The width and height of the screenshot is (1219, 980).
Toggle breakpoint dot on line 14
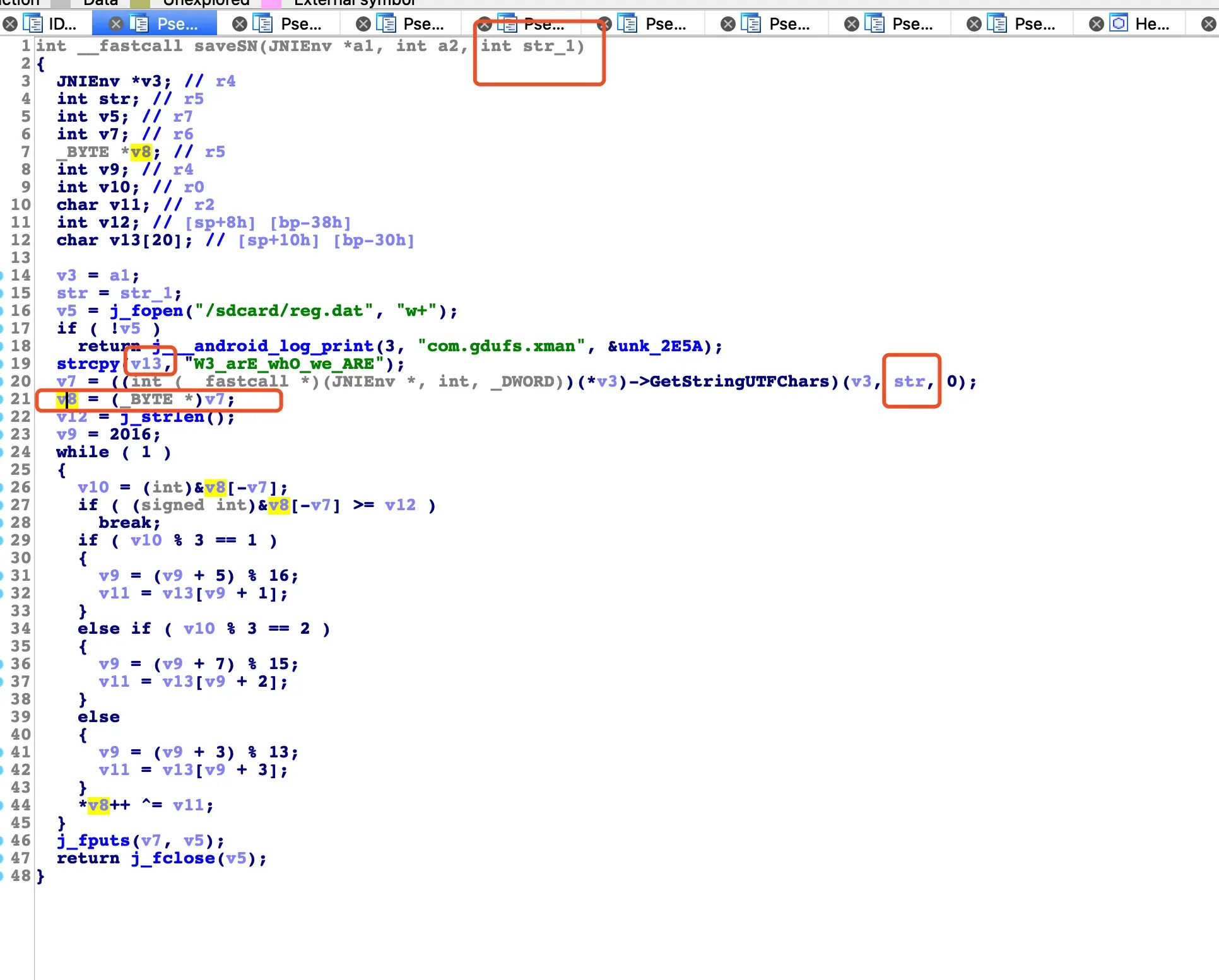click(x=2, y=276)
